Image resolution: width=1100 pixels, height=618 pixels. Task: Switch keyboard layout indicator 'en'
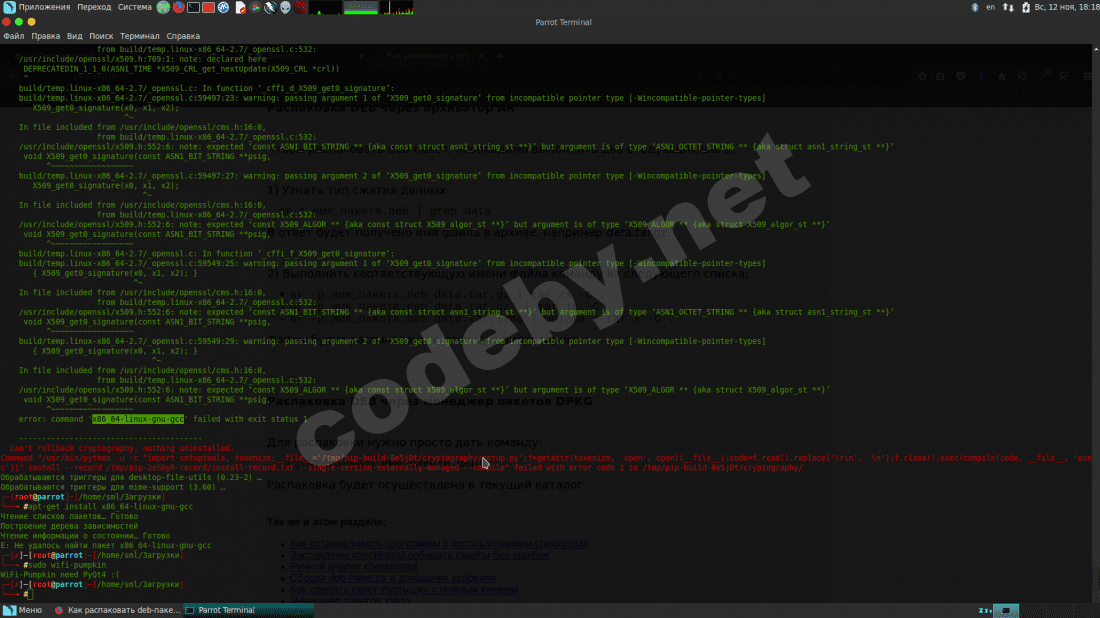991,7
